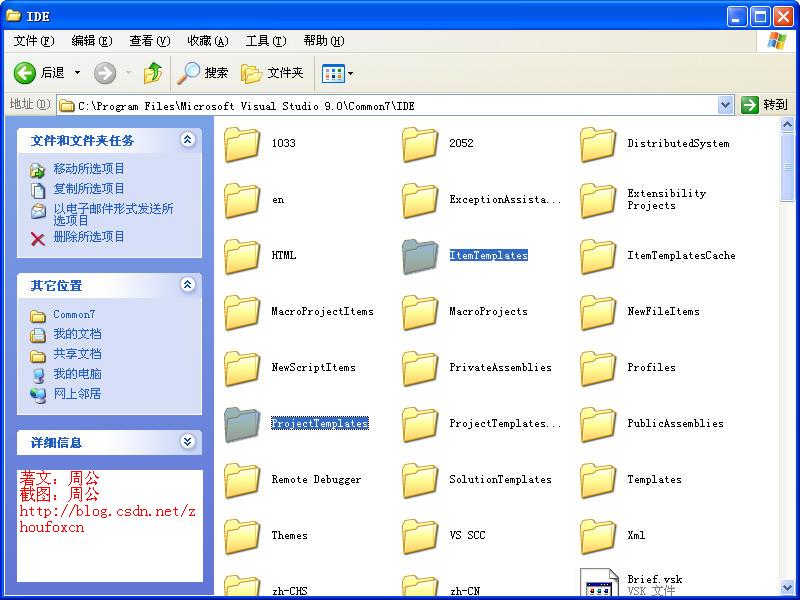Open the 收藏(A) menu

click(x=208, y=41)
